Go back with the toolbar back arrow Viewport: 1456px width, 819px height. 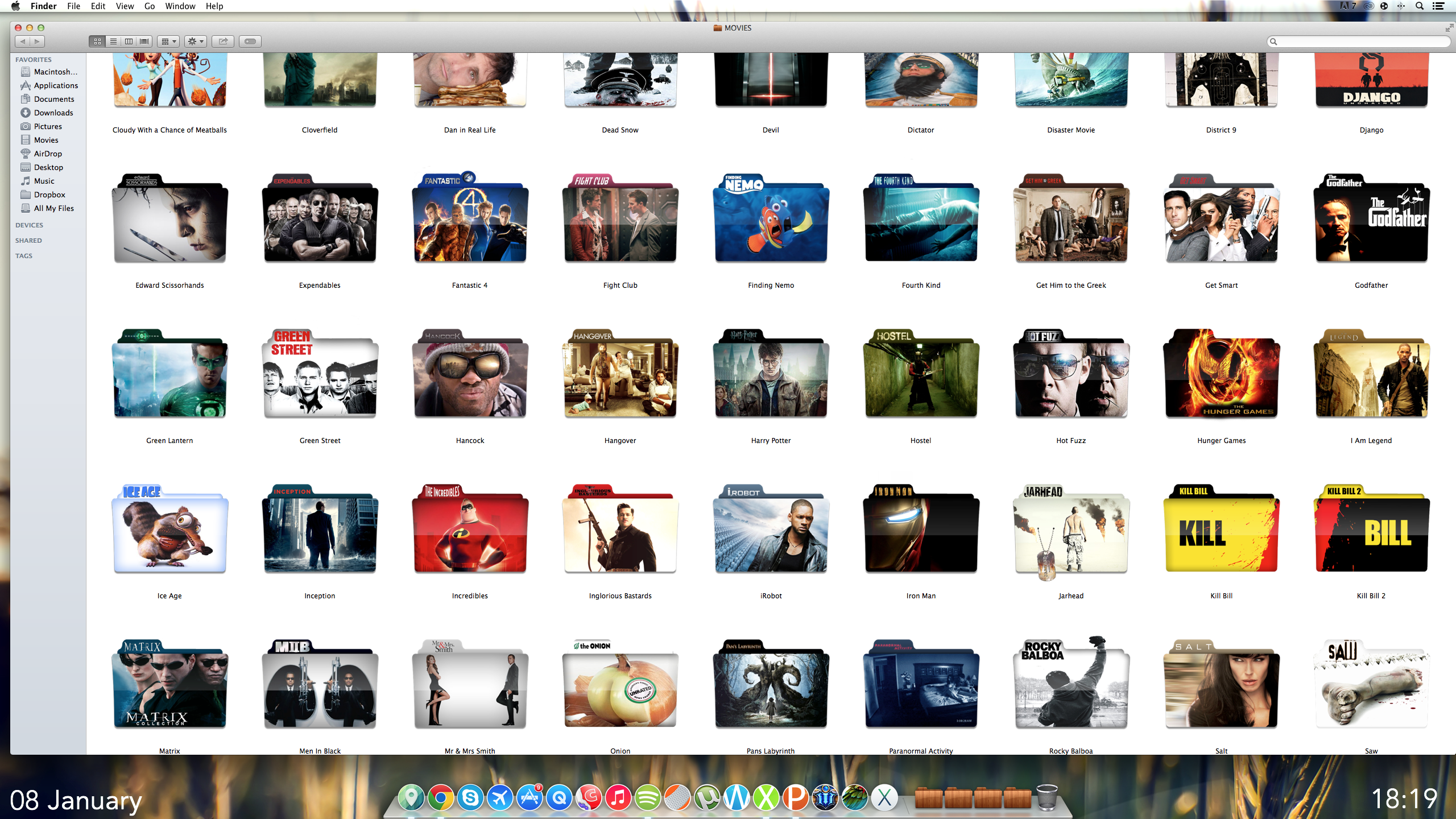(x=23, y=42)
